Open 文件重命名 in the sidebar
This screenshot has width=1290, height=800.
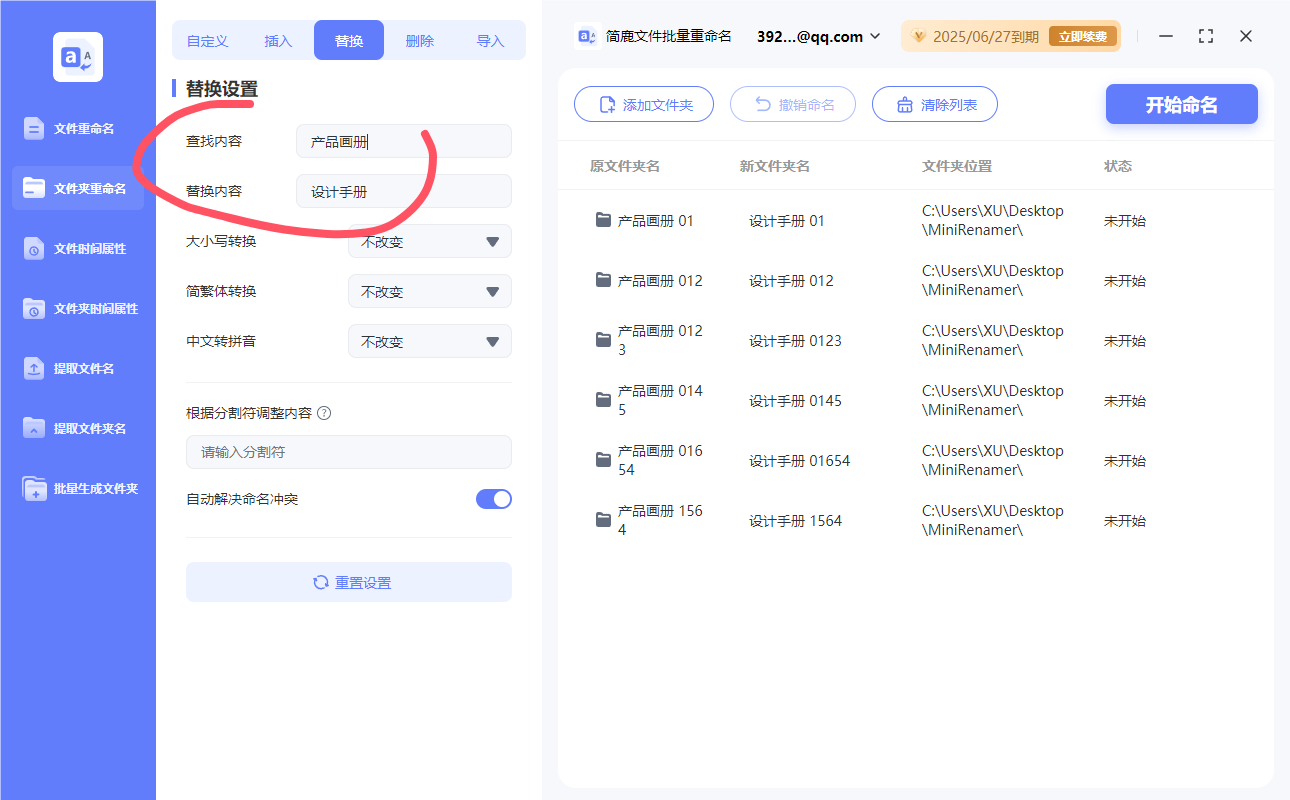coord(77,128)
